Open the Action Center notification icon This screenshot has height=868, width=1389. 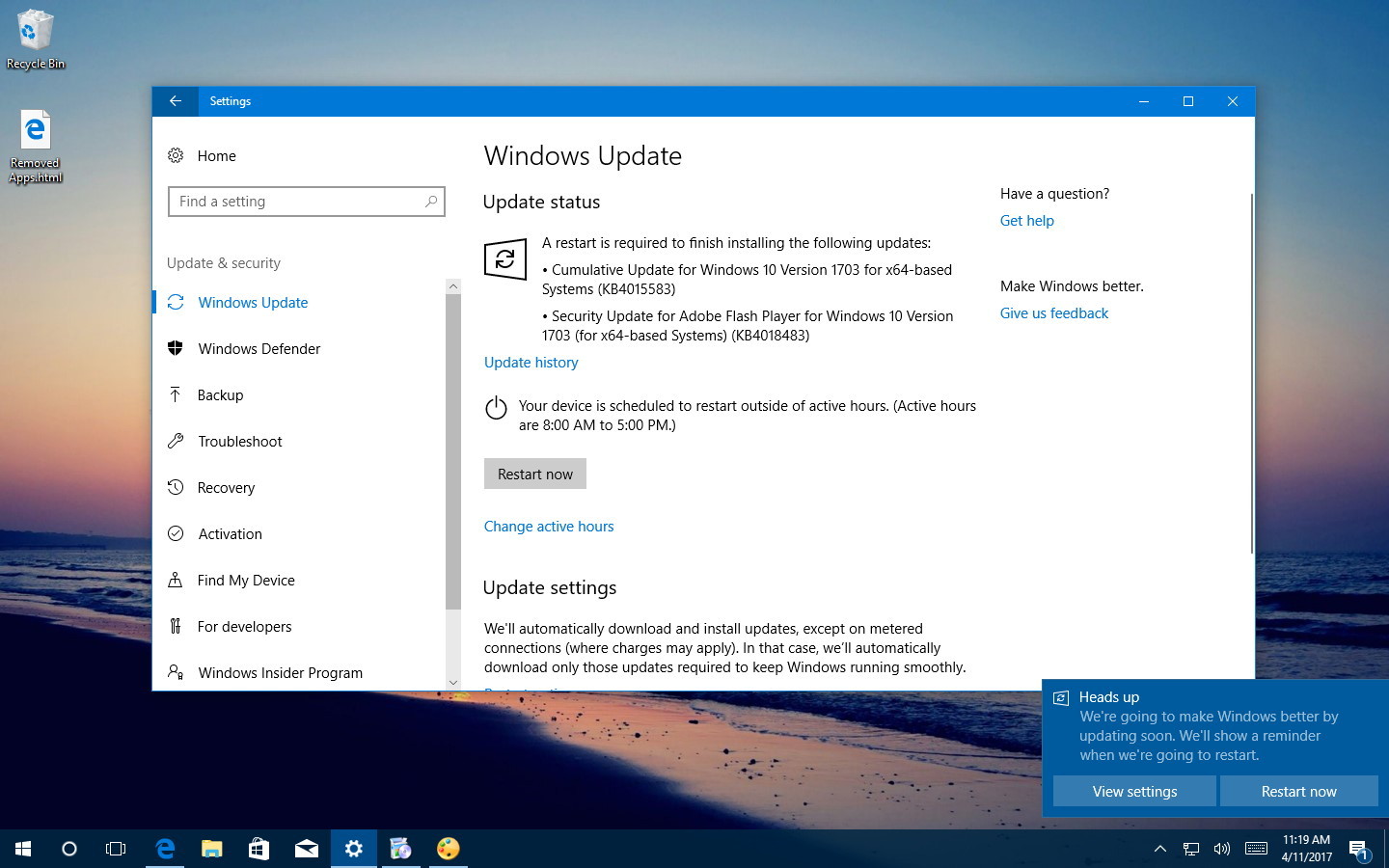tap(1360, 850)
